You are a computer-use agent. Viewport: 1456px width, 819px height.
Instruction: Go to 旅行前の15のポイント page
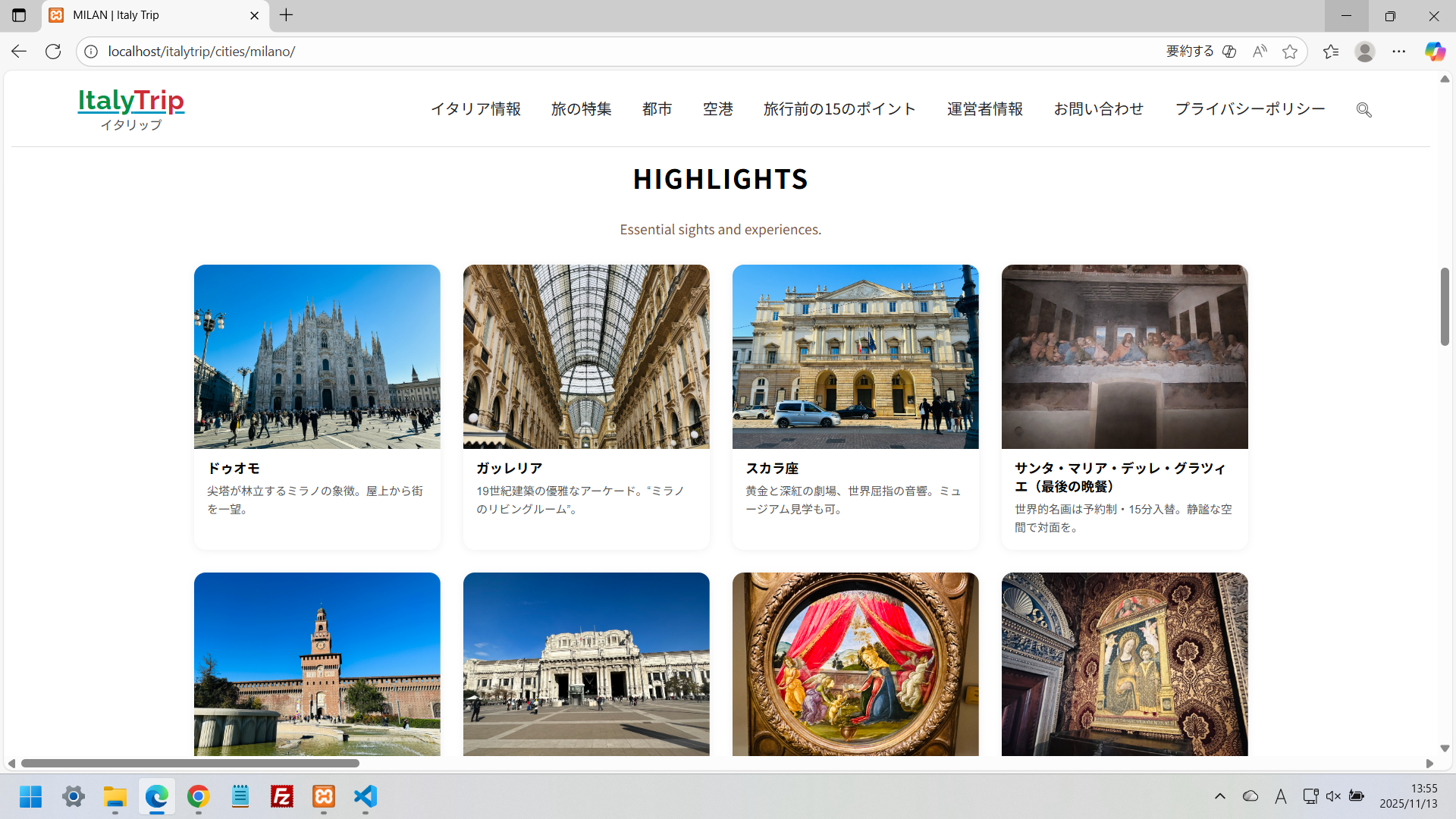point(839,109)
